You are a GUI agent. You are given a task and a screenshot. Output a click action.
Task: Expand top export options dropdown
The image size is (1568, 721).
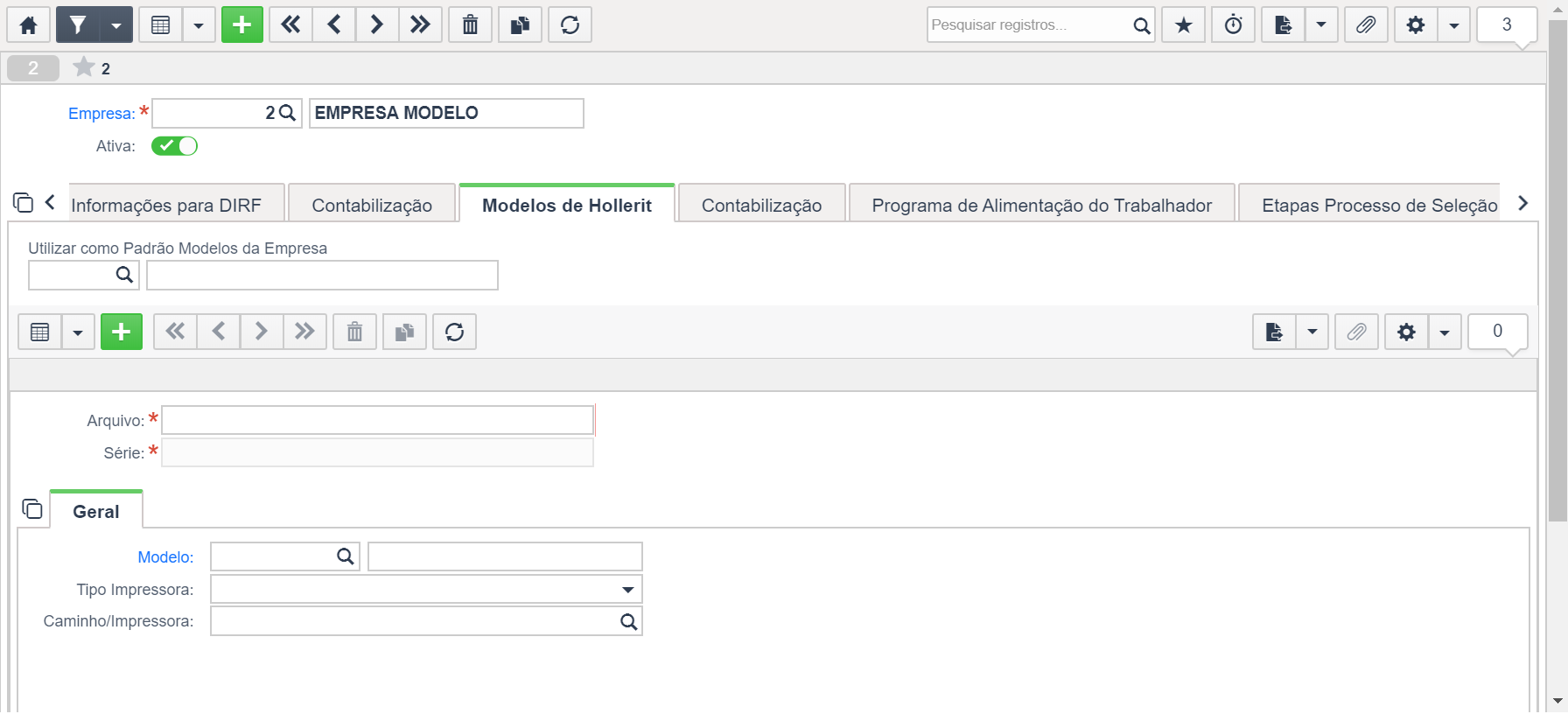pyautogui.click(x=1321, y=24)
